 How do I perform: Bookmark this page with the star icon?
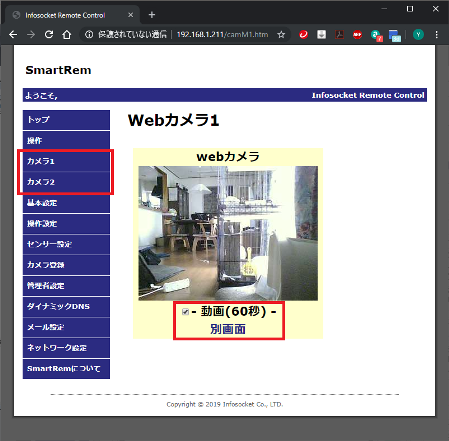(x=281, y=34)
